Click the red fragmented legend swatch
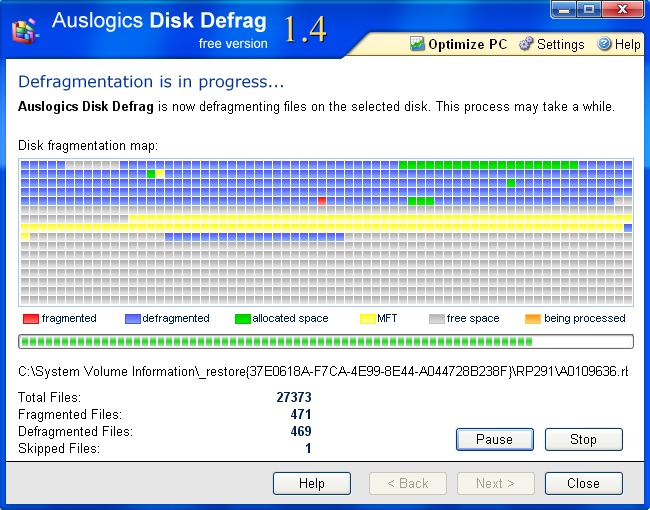 tap(31, 319)
